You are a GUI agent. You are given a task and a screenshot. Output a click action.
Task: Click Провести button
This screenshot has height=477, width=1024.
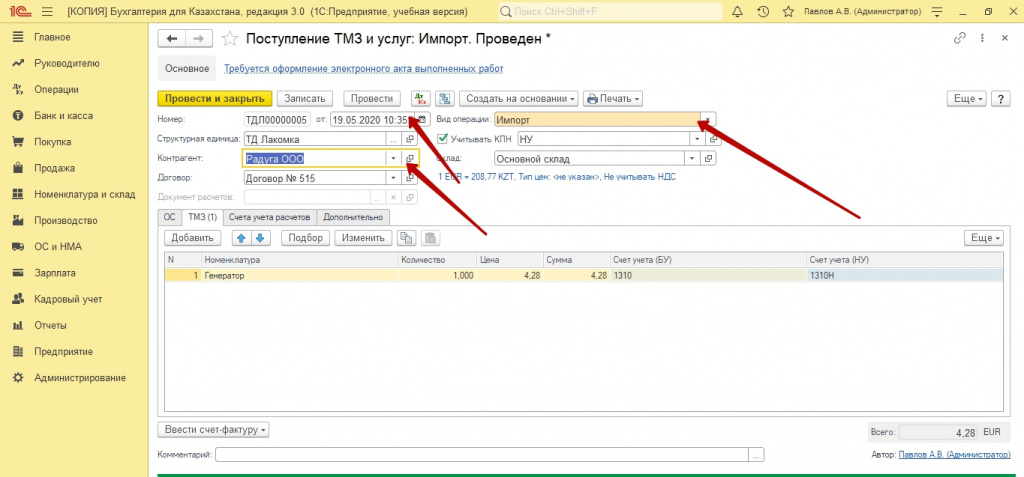[x=372, y=99]
